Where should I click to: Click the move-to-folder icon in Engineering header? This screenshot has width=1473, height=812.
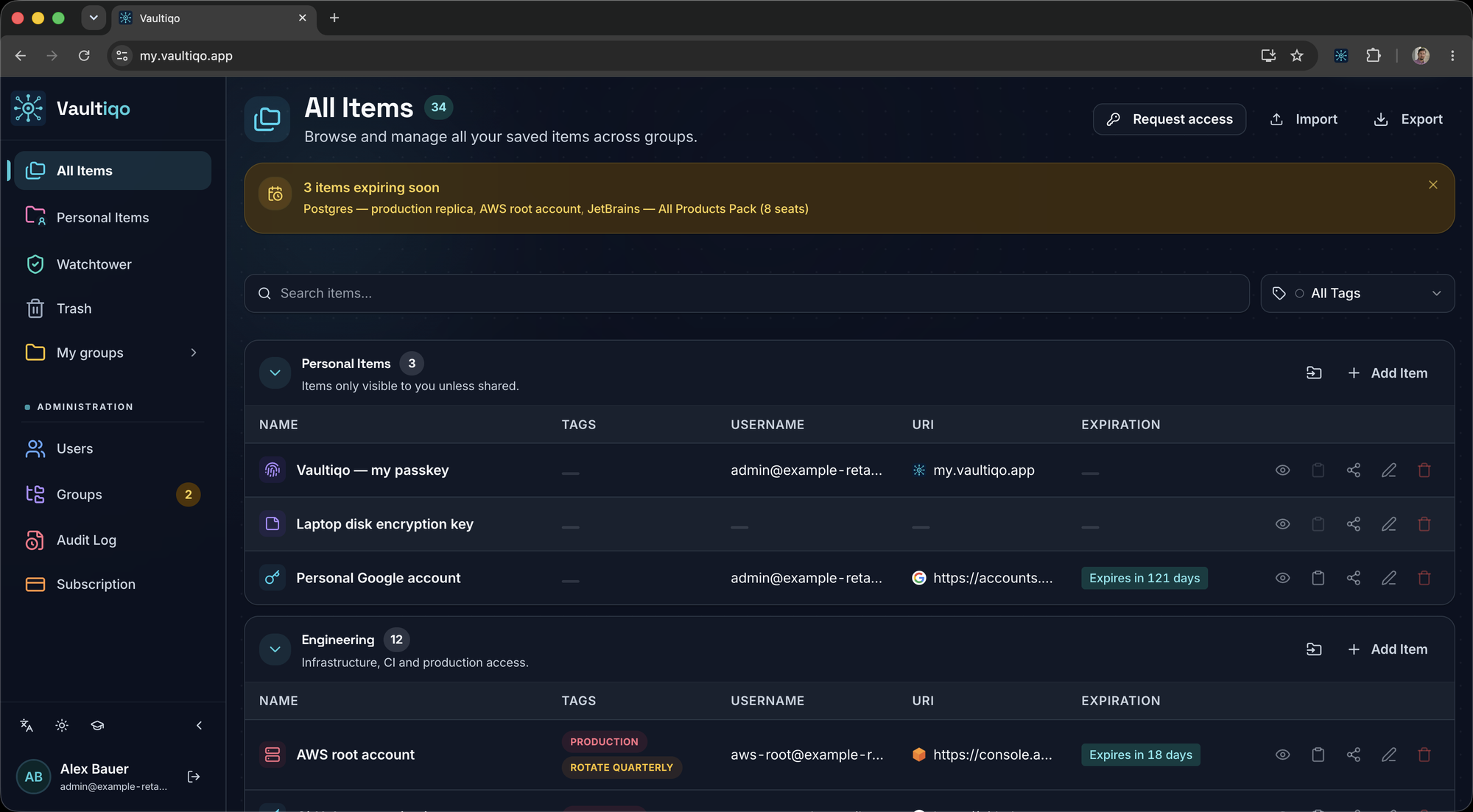(1314, 649)
